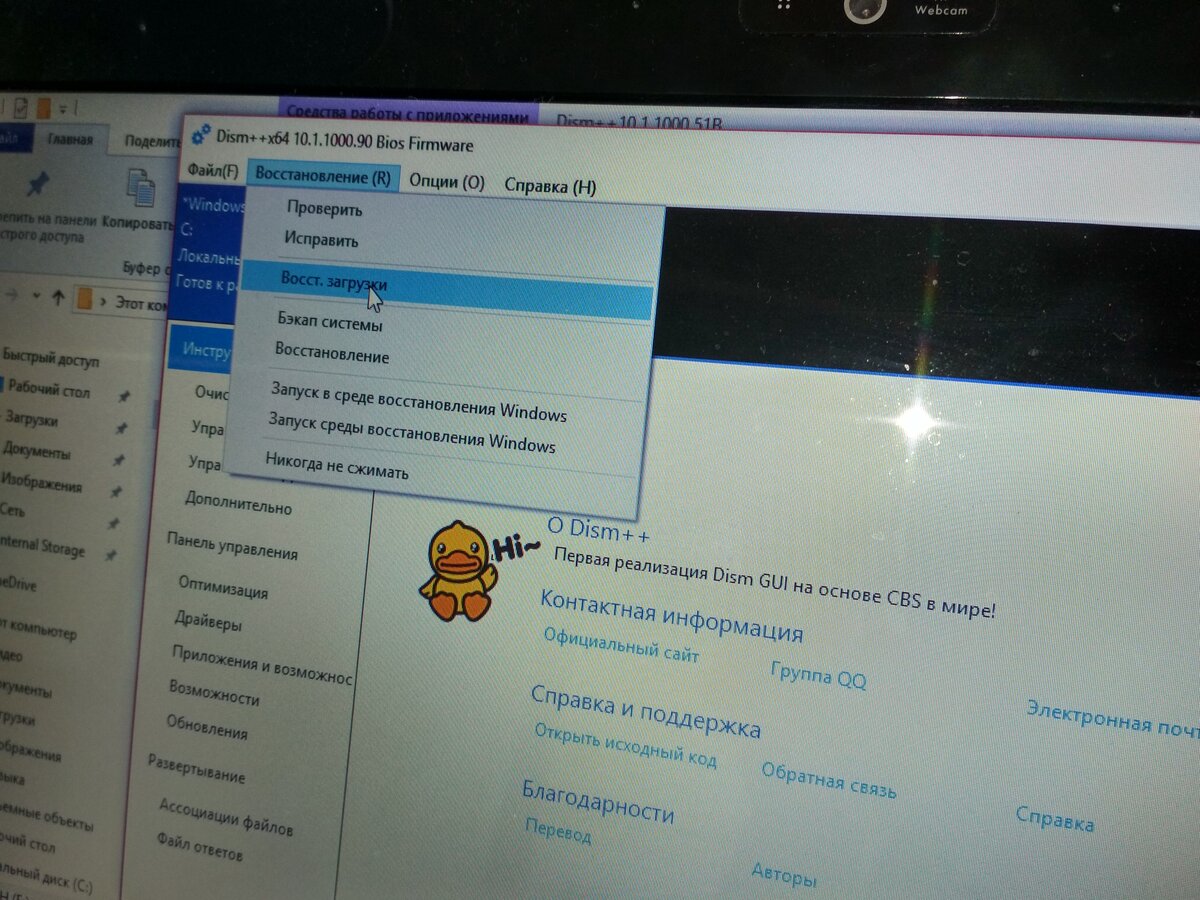Open Официальный сайт link
The image size is (1200, 900).
tap(621, 644)
